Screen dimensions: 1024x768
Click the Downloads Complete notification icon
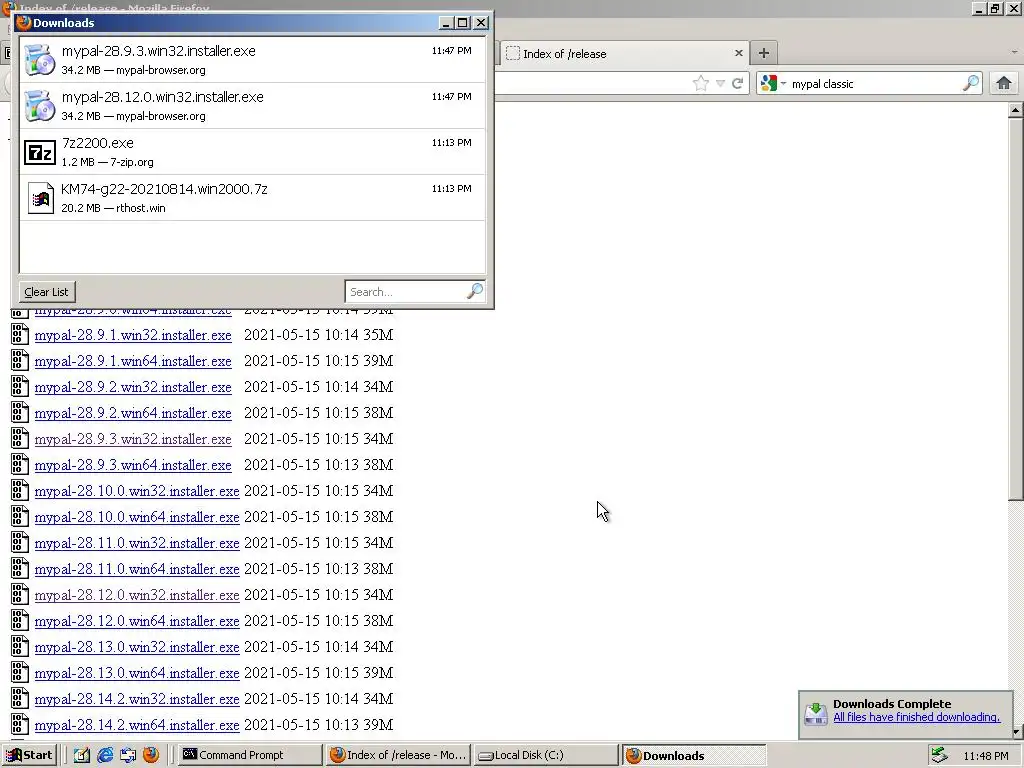816,712
